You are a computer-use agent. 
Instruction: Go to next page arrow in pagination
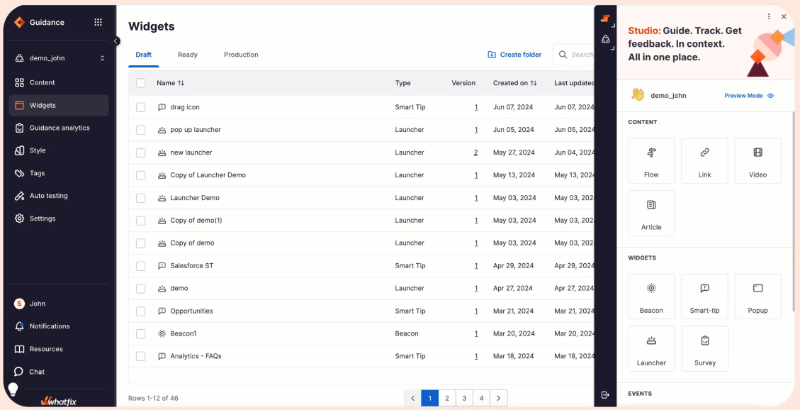499,398
